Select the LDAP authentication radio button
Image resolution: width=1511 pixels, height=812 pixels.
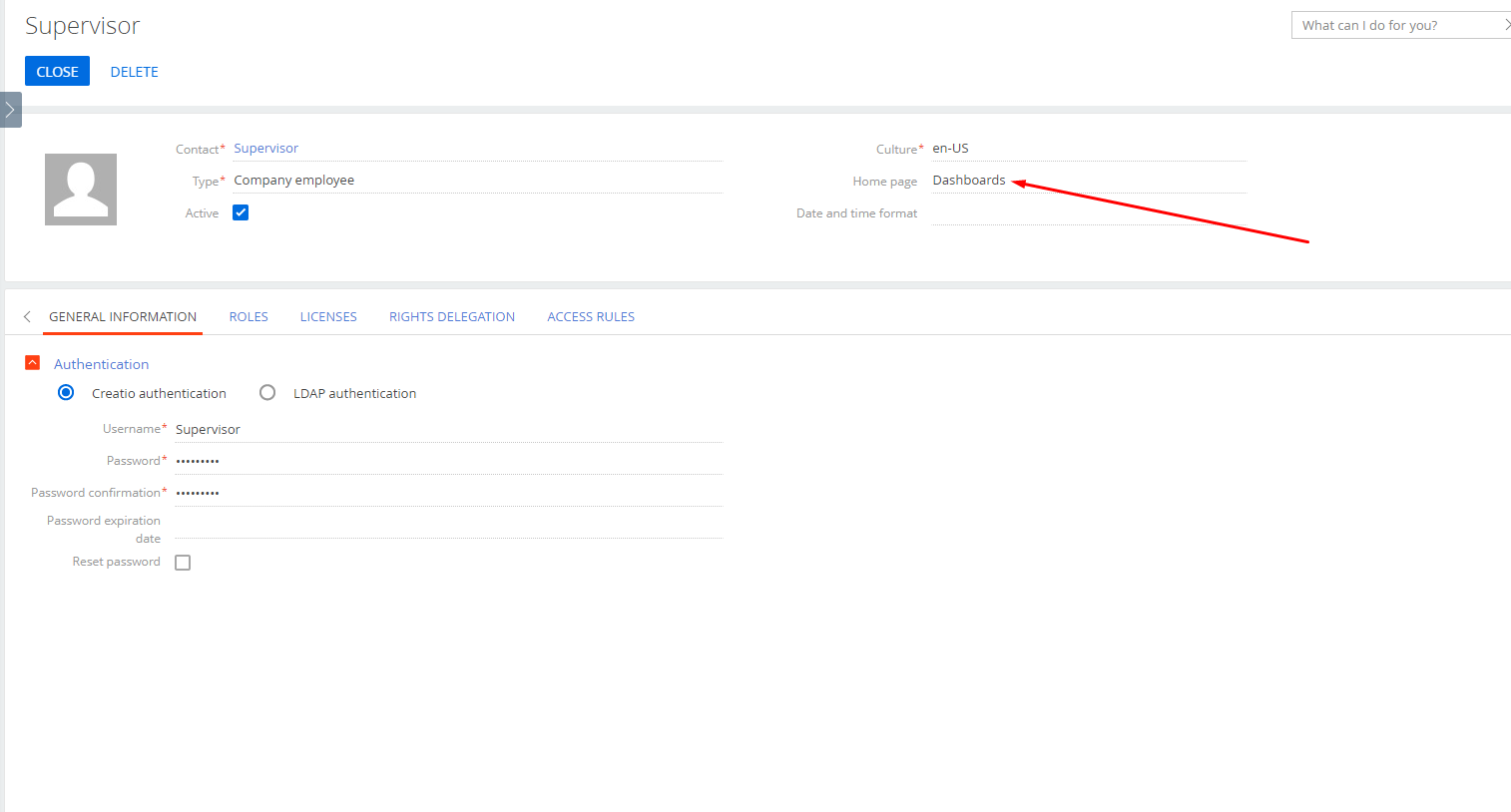click(266, 392)
